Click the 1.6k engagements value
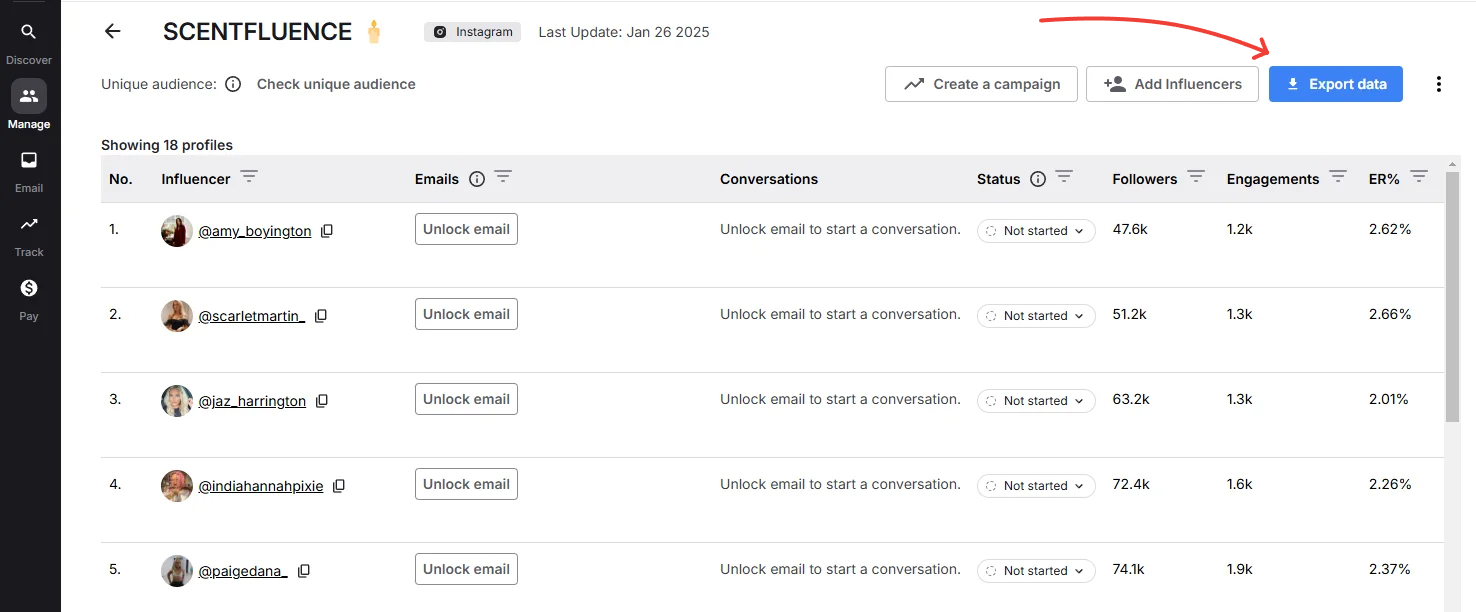 1240,484
